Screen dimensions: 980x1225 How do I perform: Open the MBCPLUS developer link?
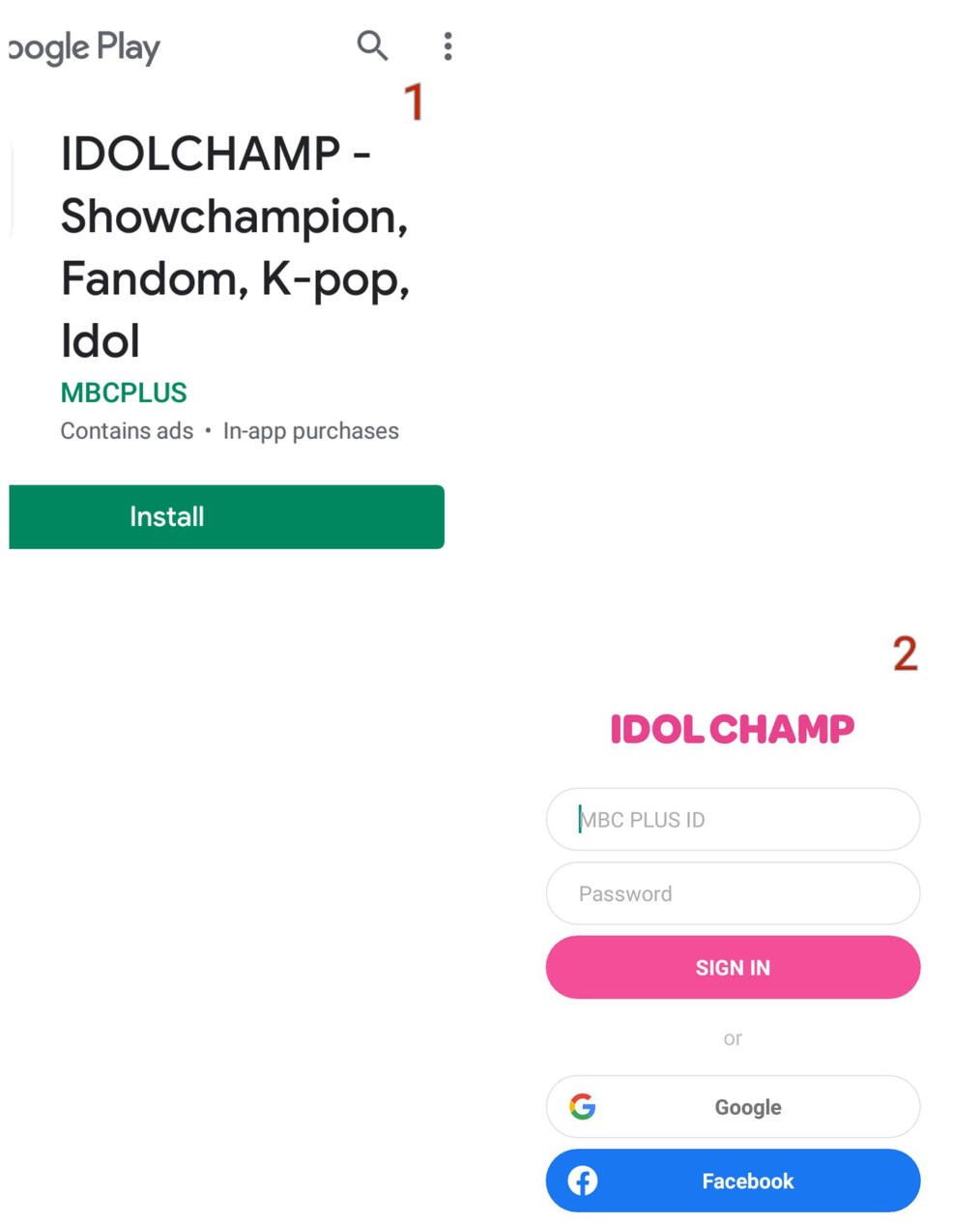point(124,393)
